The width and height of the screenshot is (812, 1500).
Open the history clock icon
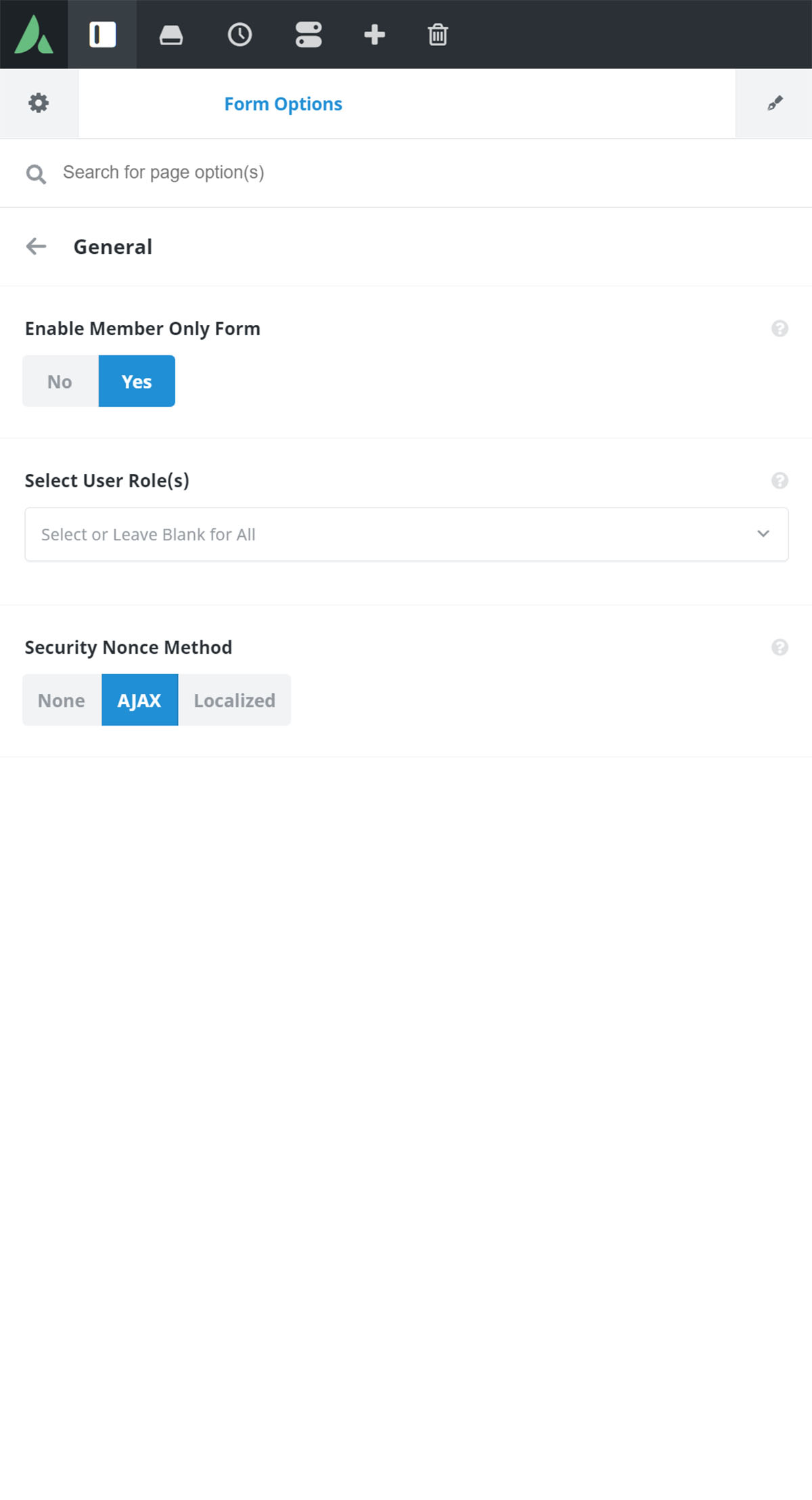[240, 35]
